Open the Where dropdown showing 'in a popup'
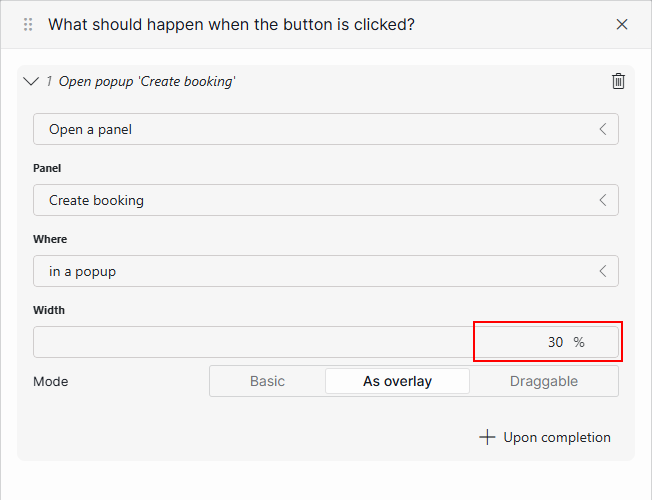The width and height of the screenshot is (652, 500). tap(326, 271)
